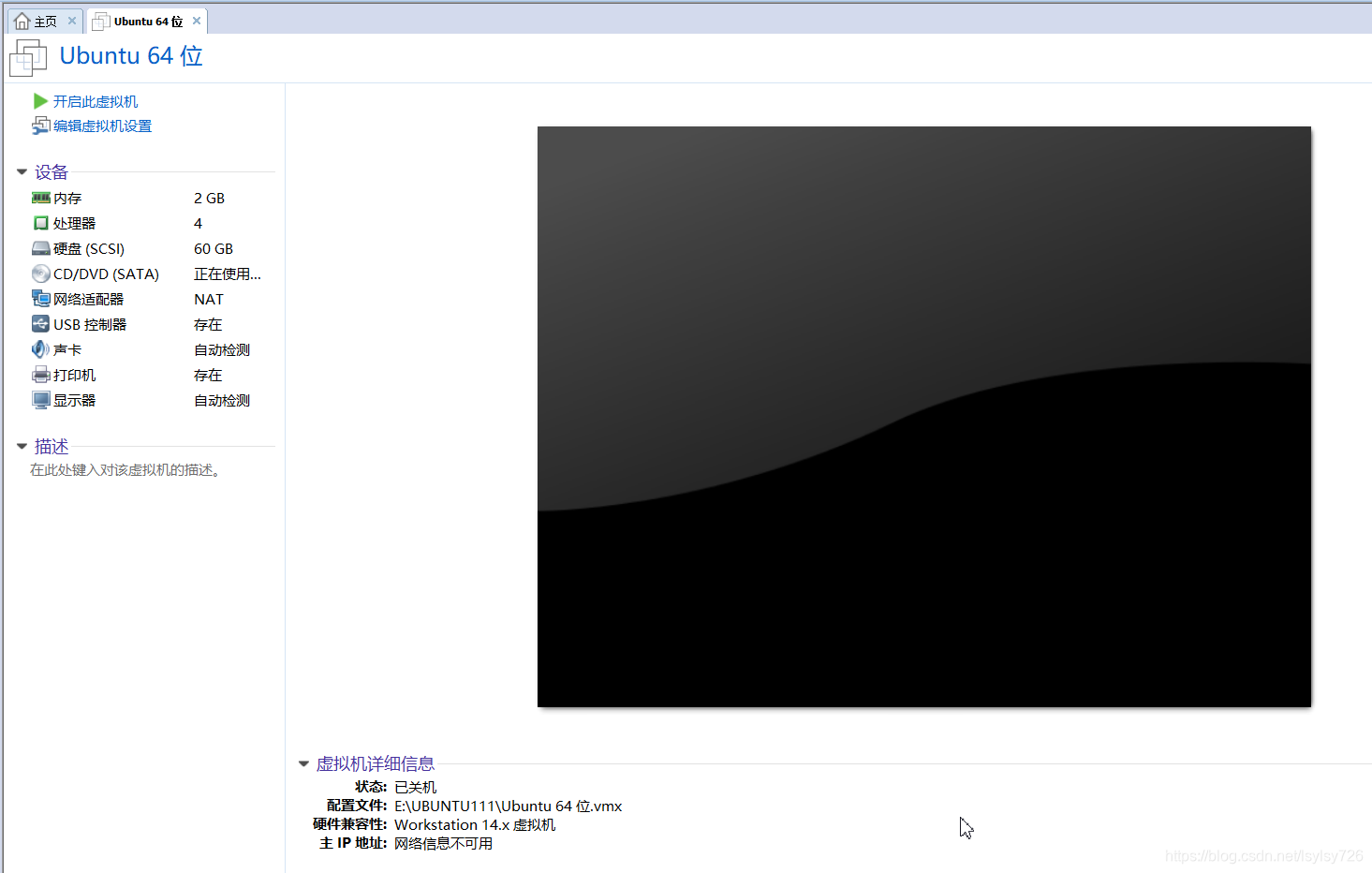This screenshot has height=873, width=1372.
Task: Click the USB controller icon
Action: 40,324
